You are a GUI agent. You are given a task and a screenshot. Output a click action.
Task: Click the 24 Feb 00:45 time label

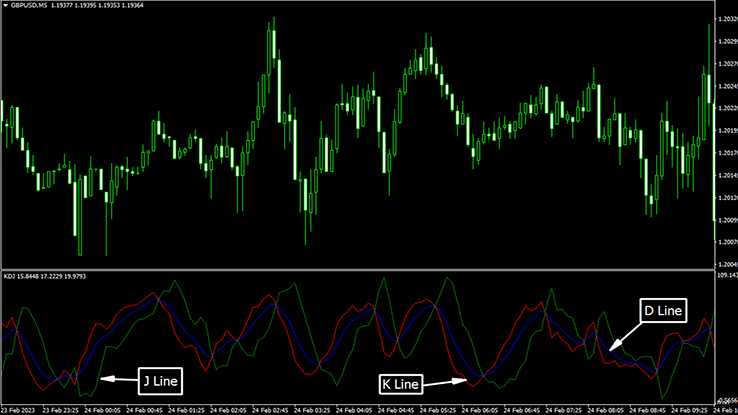pos(144,411)
